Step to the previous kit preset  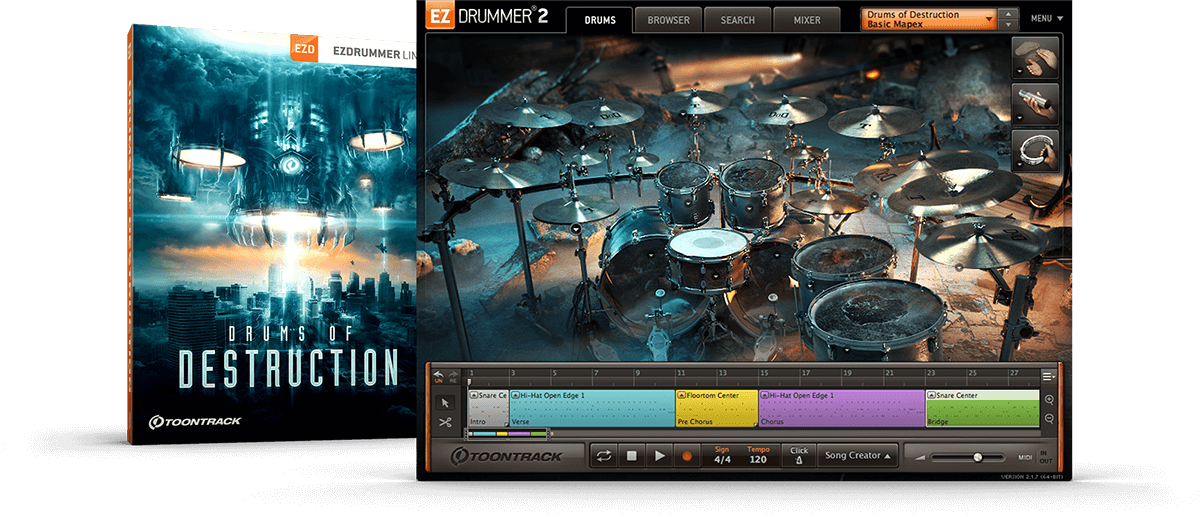1009,14
